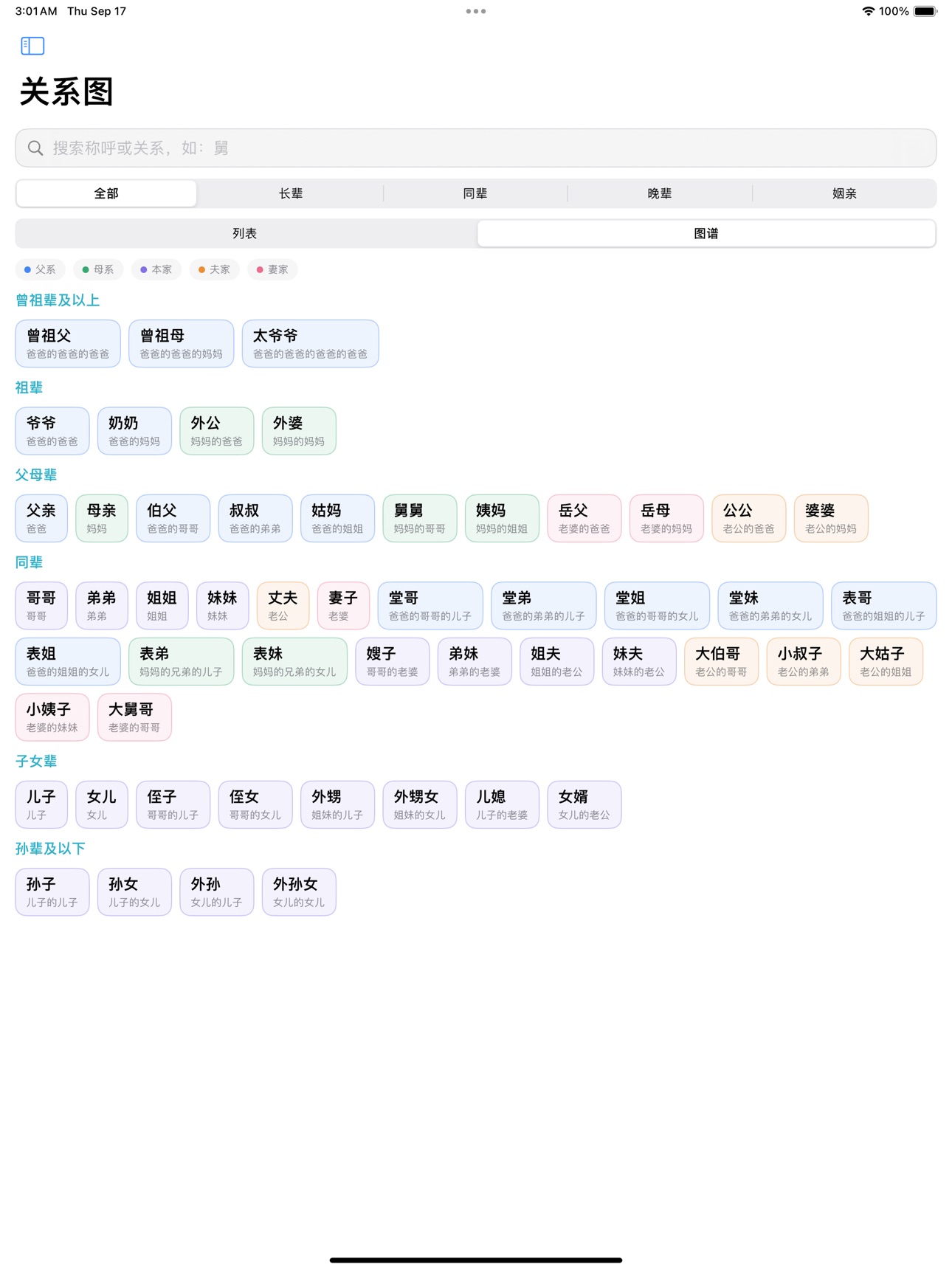952x1270 pixels.
Task: Open the 岳母 card
Action: [666, 519]
